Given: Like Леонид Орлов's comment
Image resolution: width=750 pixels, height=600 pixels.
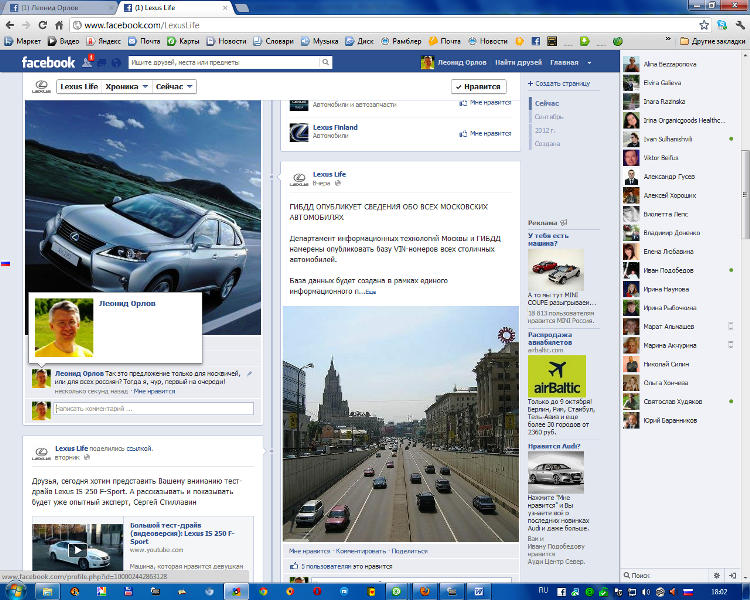Looking at the screenshot, I should [x=154, y=391].
